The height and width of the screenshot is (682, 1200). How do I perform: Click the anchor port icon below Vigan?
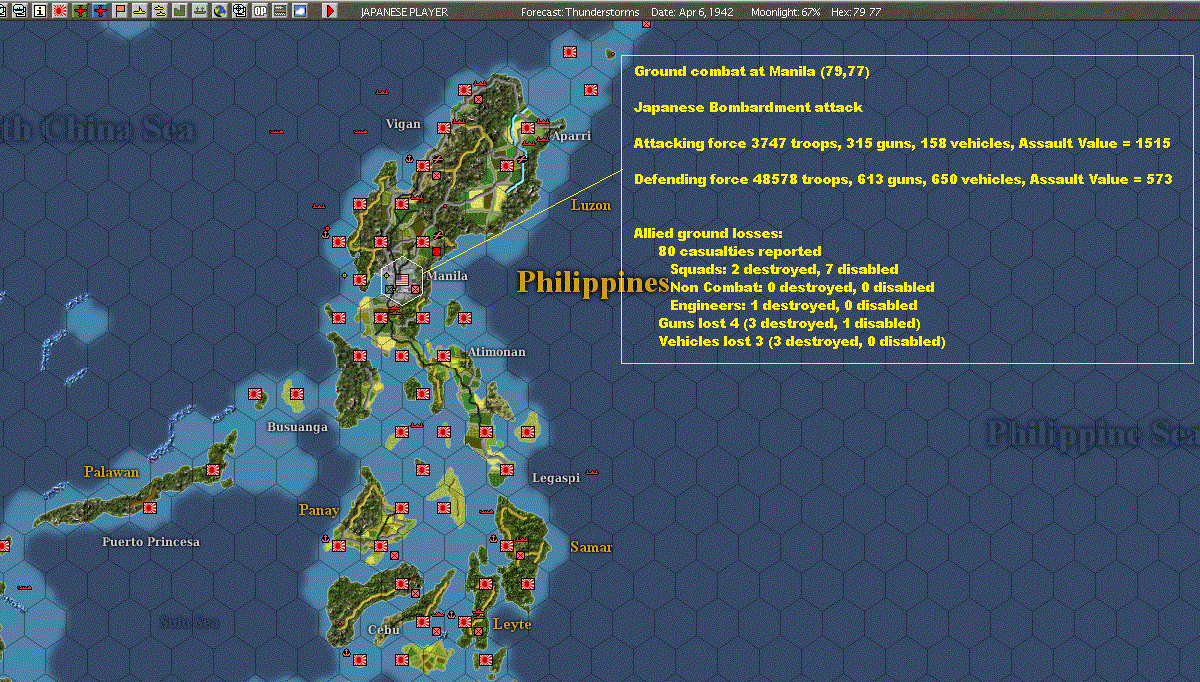pyautogui.click(x=409, y=160)
